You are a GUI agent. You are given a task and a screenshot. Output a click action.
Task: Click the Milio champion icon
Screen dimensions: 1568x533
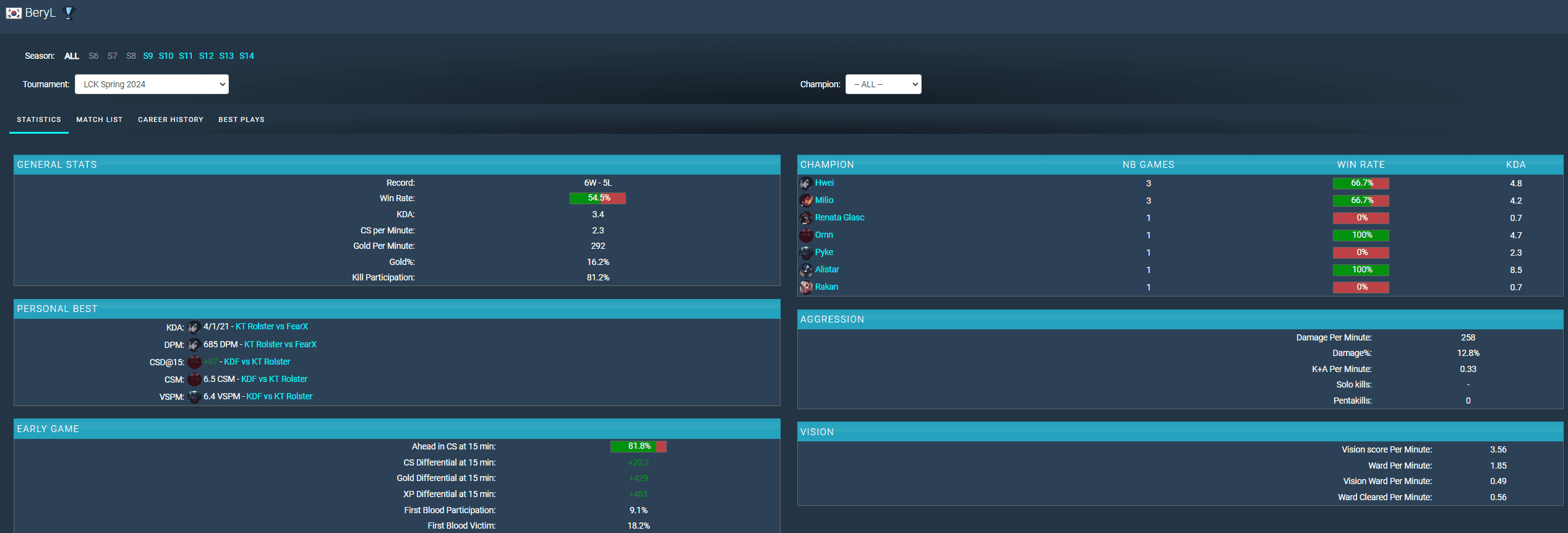pos(806,201)
